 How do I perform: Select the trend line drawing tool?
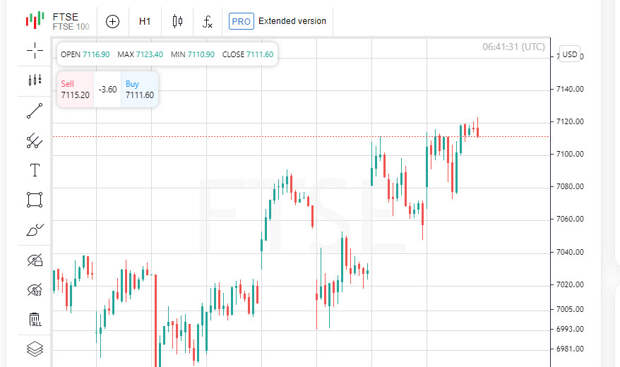35,111
